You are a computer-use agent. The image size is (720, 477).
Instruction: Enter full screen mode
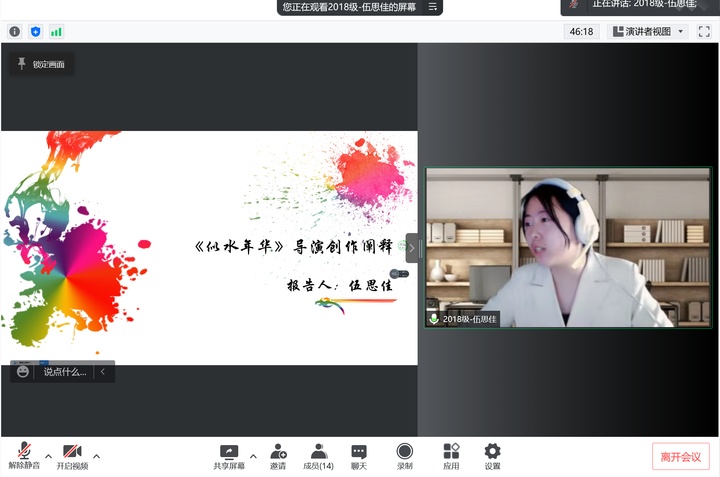704,31
